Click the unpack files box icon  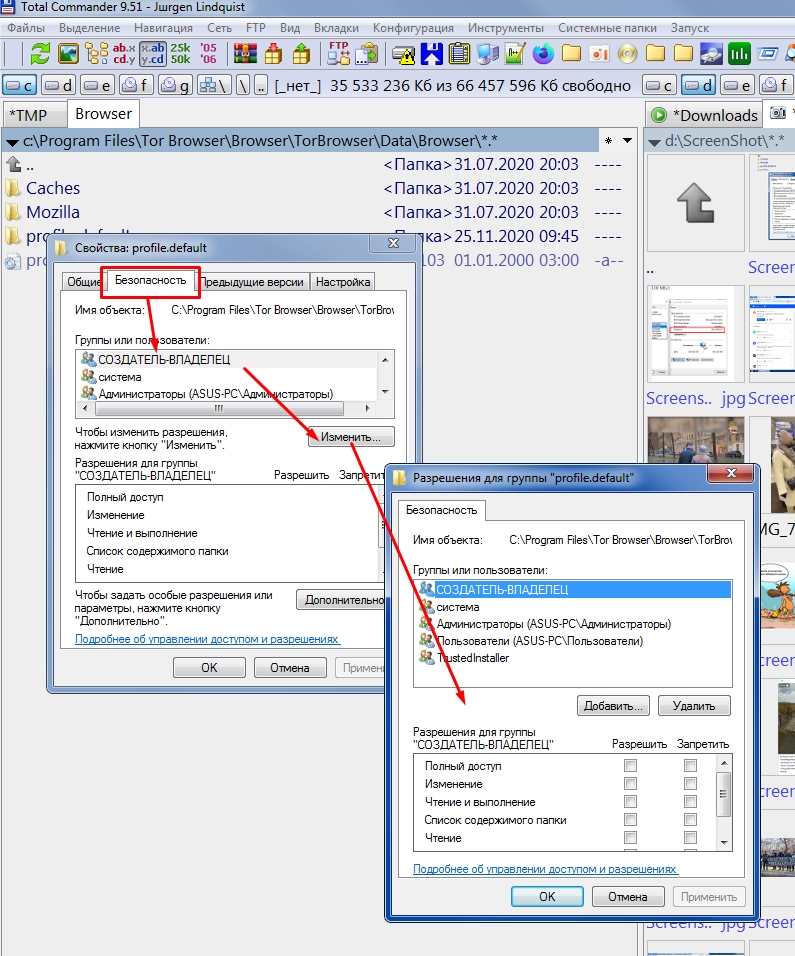pos(301,54)
